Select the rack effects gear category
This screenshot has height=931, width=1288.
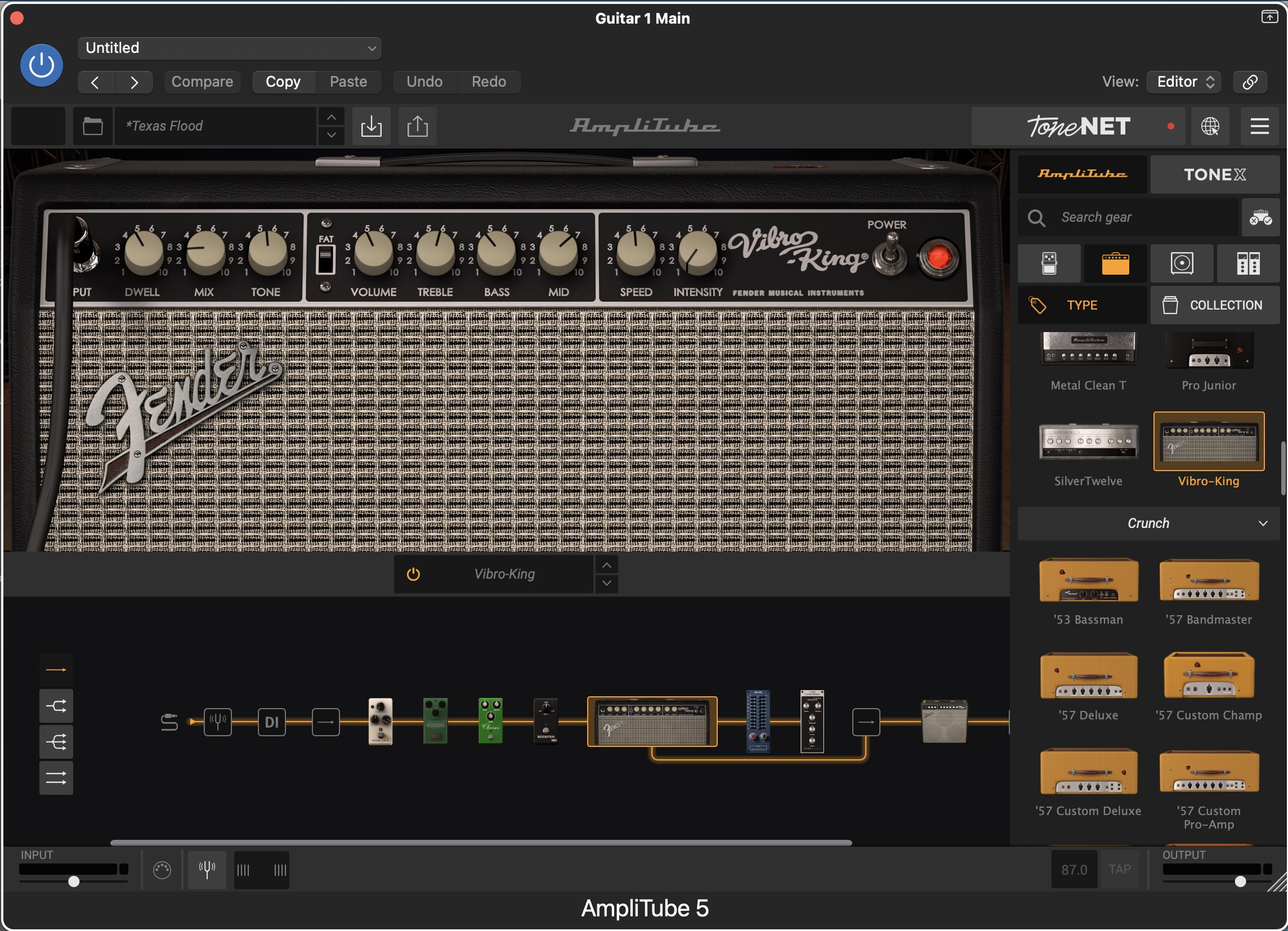click(x=1248, y=263)
